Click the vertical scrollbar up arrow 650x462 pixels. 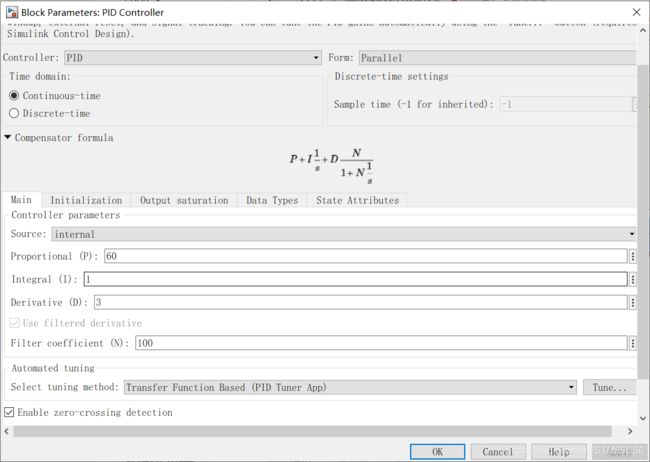[643, 30]
